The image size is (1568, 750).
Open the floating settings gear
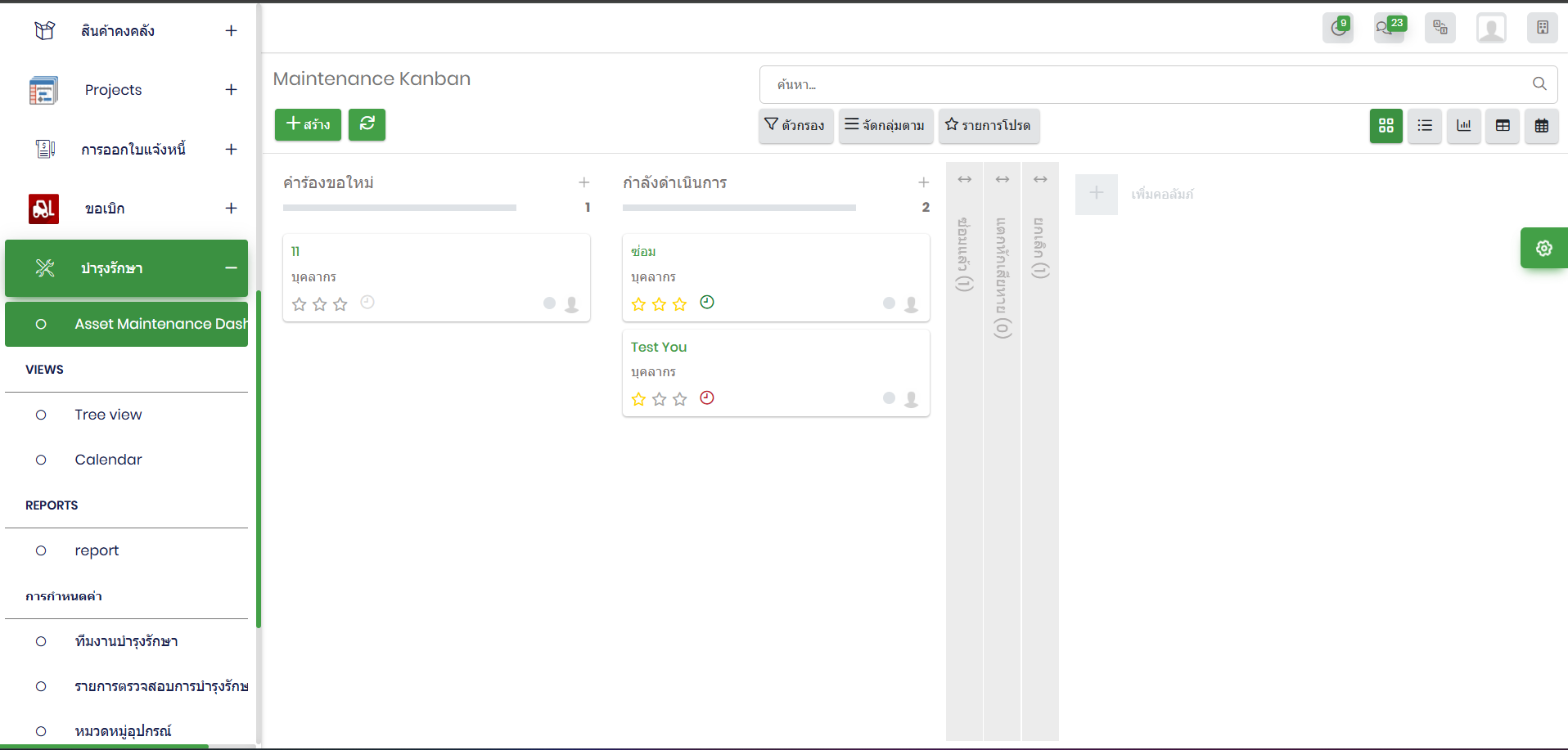point(1543,248)
